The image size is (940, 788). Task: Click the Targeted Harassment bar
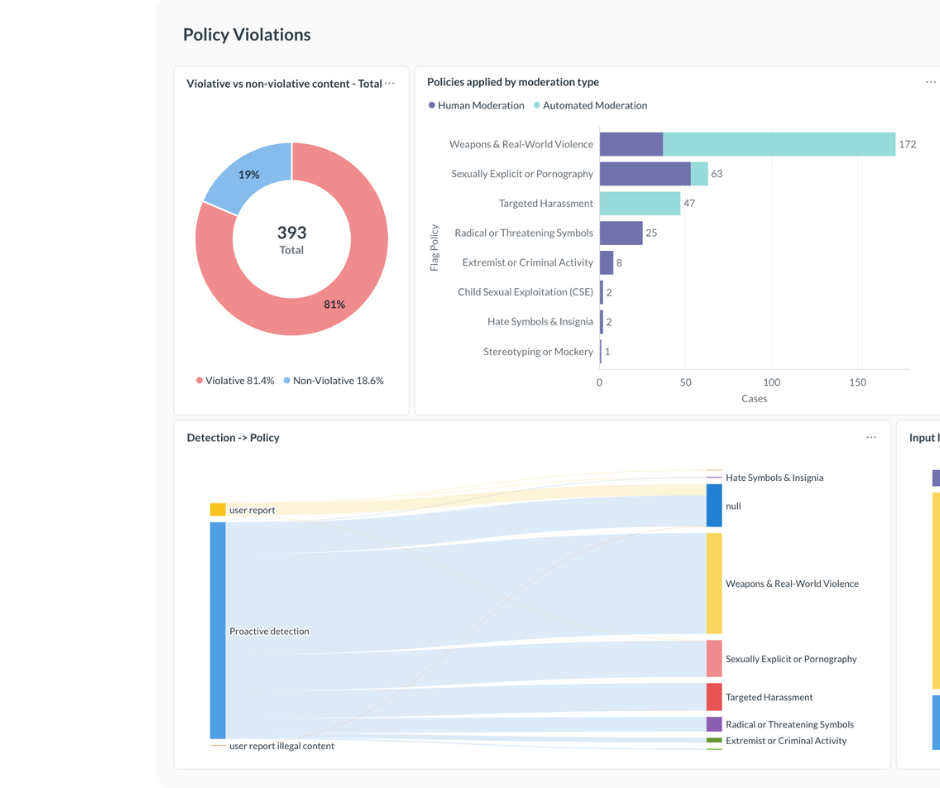[639, 203]
